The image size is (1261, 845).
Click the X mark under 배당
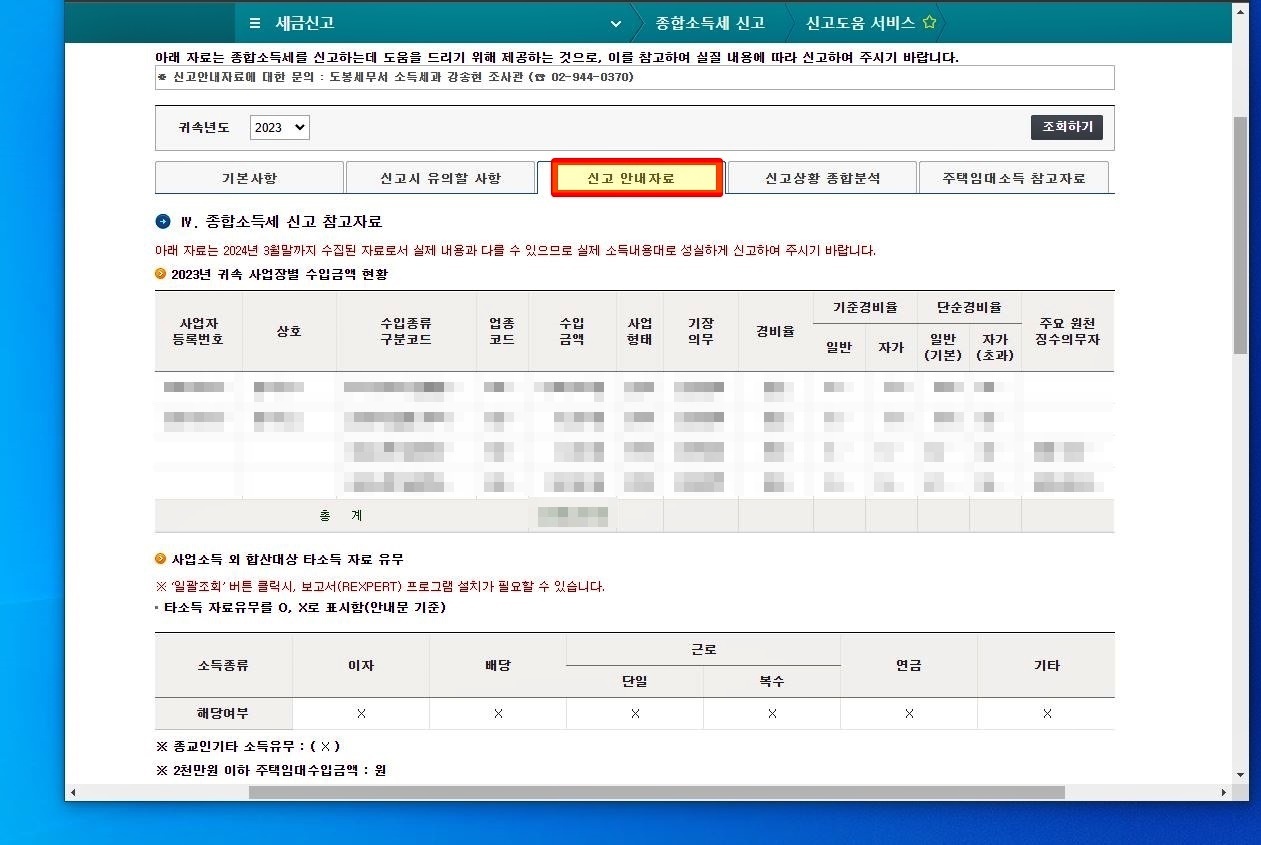click(x=498, y=713)
